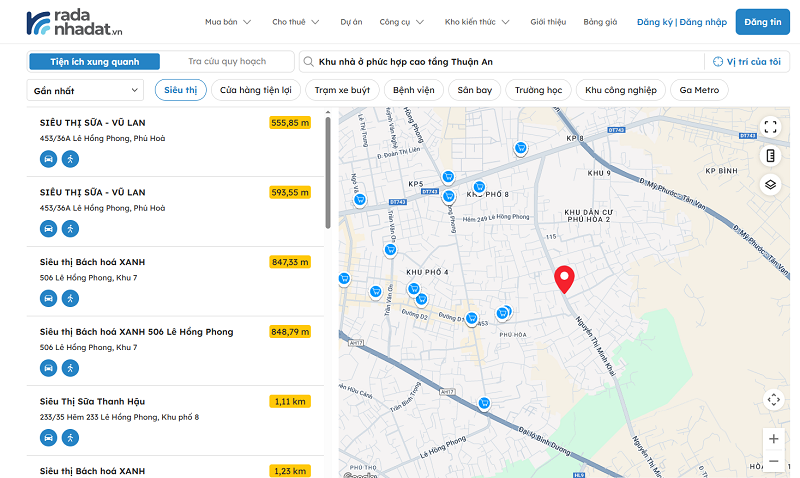Expand the Mua bán menu
Viewport: 800px width, 478px height.
(x=228, y=21)
